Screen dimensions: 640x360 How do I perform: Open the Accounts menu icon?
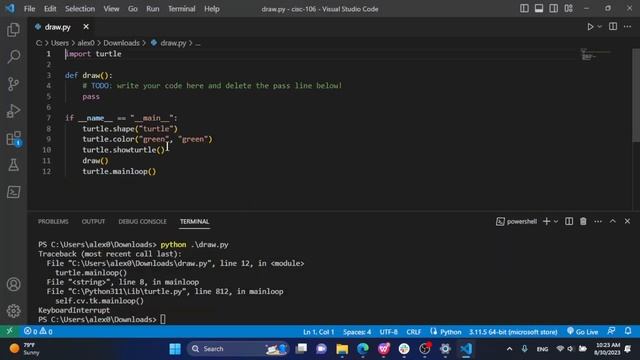point(13,284)
